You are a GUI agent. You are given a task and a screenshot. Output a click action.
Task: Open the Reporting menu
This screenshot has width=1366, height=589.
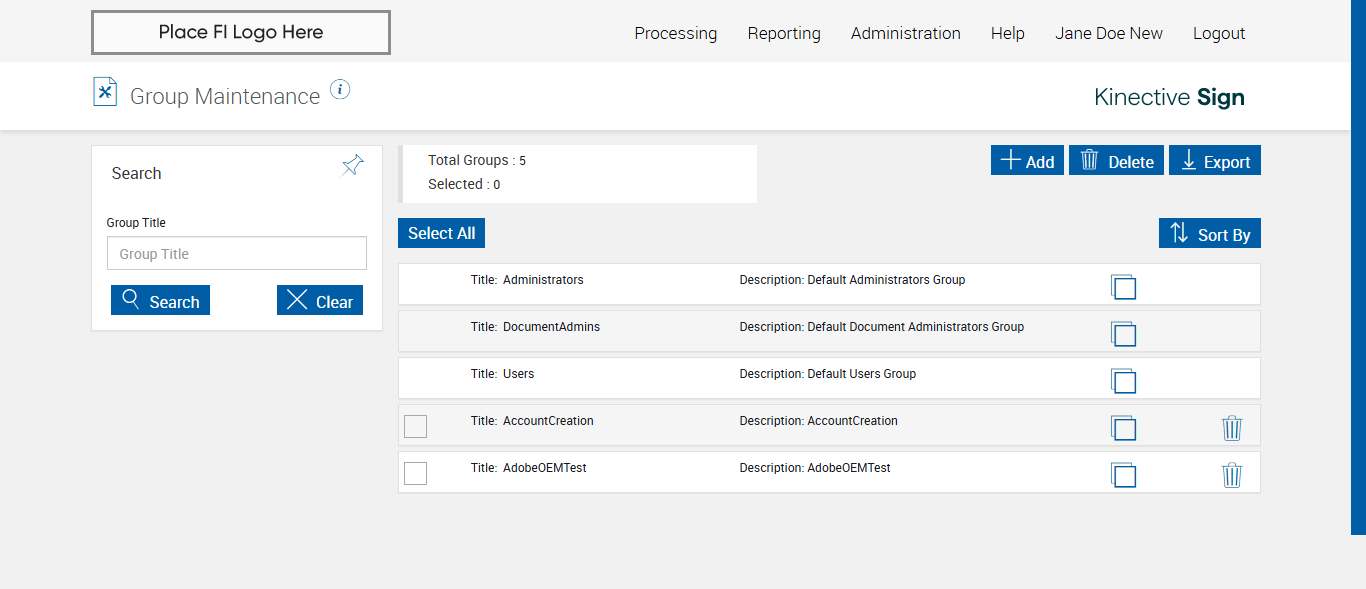coord(784,33)
